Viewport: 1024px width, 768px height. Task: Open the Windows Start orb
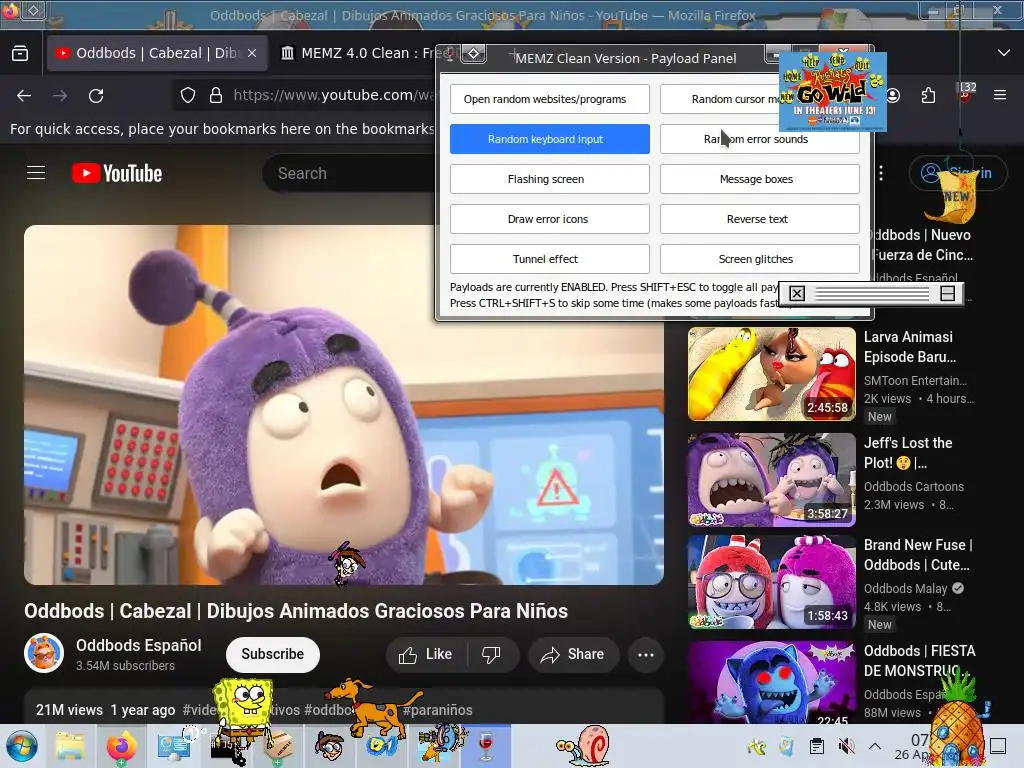click(22, 746)
